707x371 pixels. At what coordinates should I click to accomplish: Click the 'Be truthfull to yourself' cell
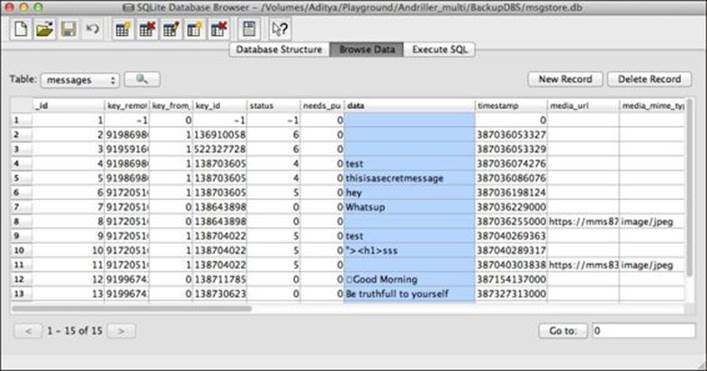tap(409, 293)
